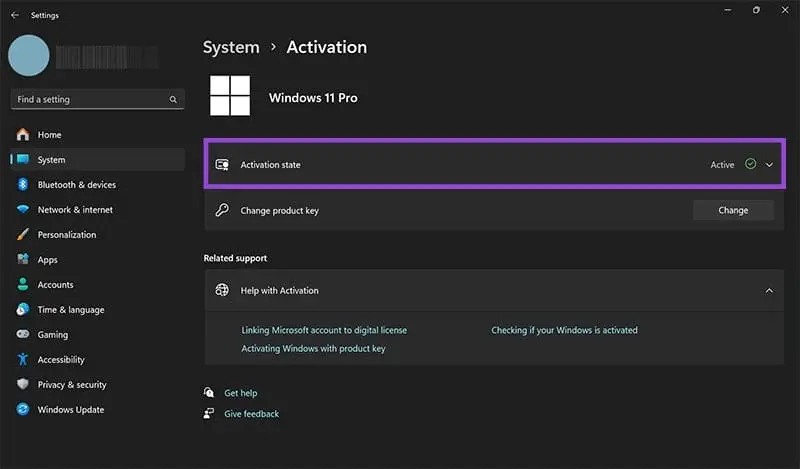Click the Home house icon
The width and height of the screenshot is (800, 469).
point(22,134)
